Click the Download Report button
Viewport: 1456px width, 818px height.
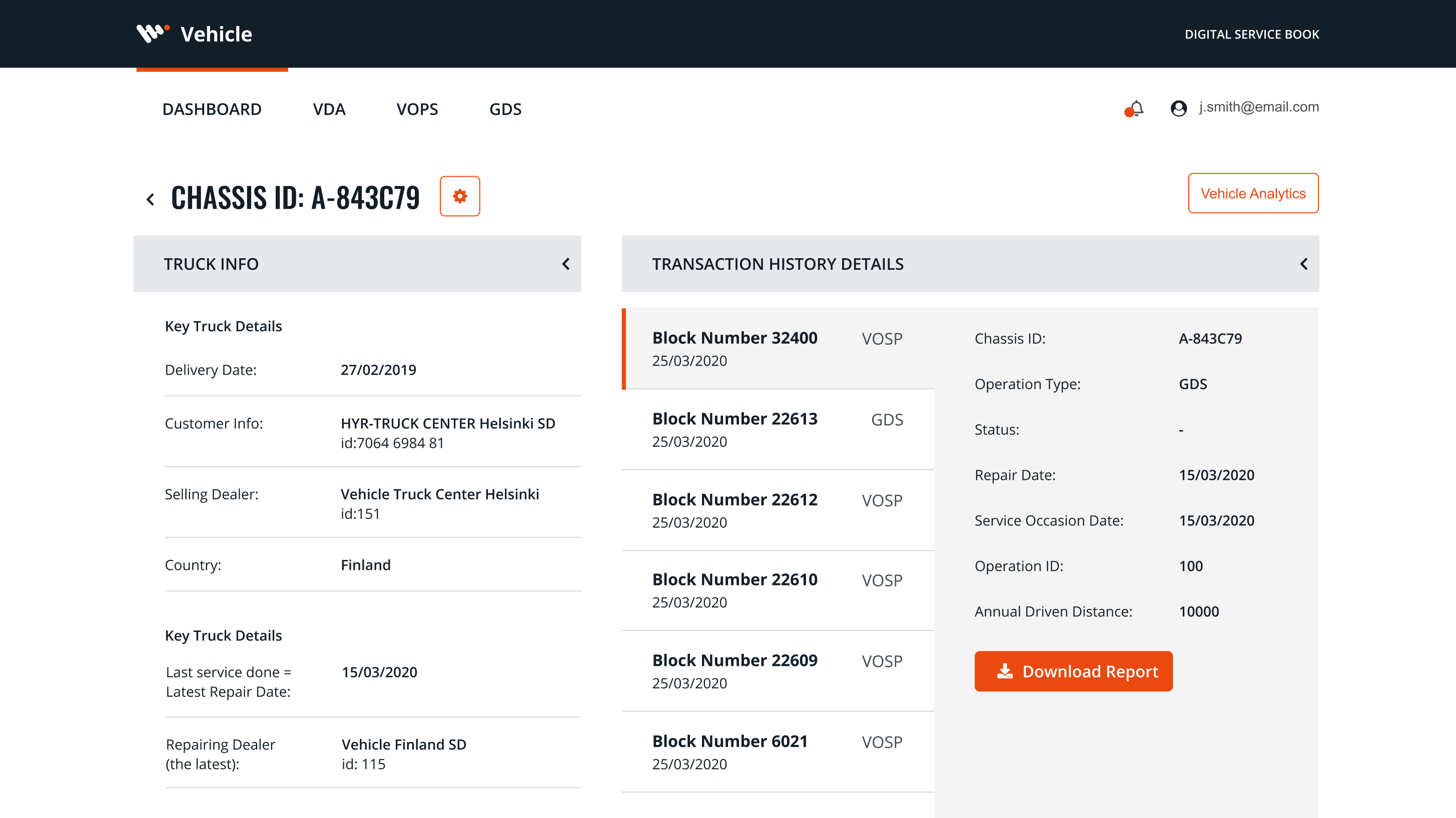[x=1073, y=671]
